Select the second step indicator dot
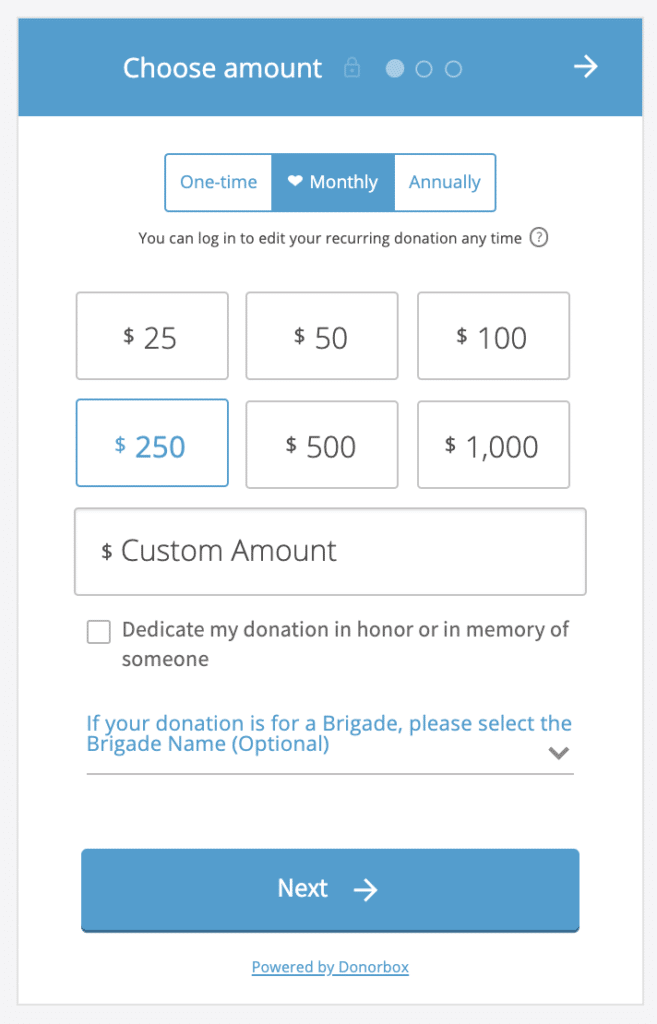The height and width of the screenshot is (1024, 657). [423, 68]
